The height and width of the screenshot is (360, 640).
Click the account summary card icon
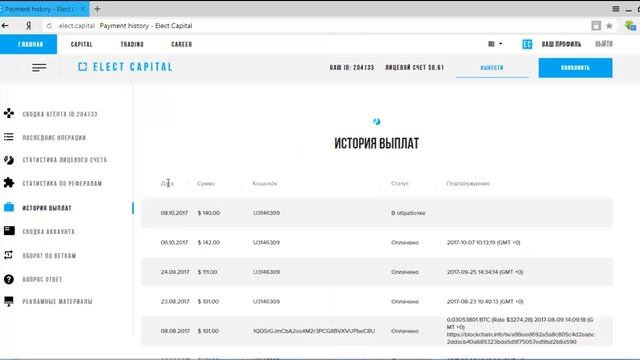(x=9, y=231)
